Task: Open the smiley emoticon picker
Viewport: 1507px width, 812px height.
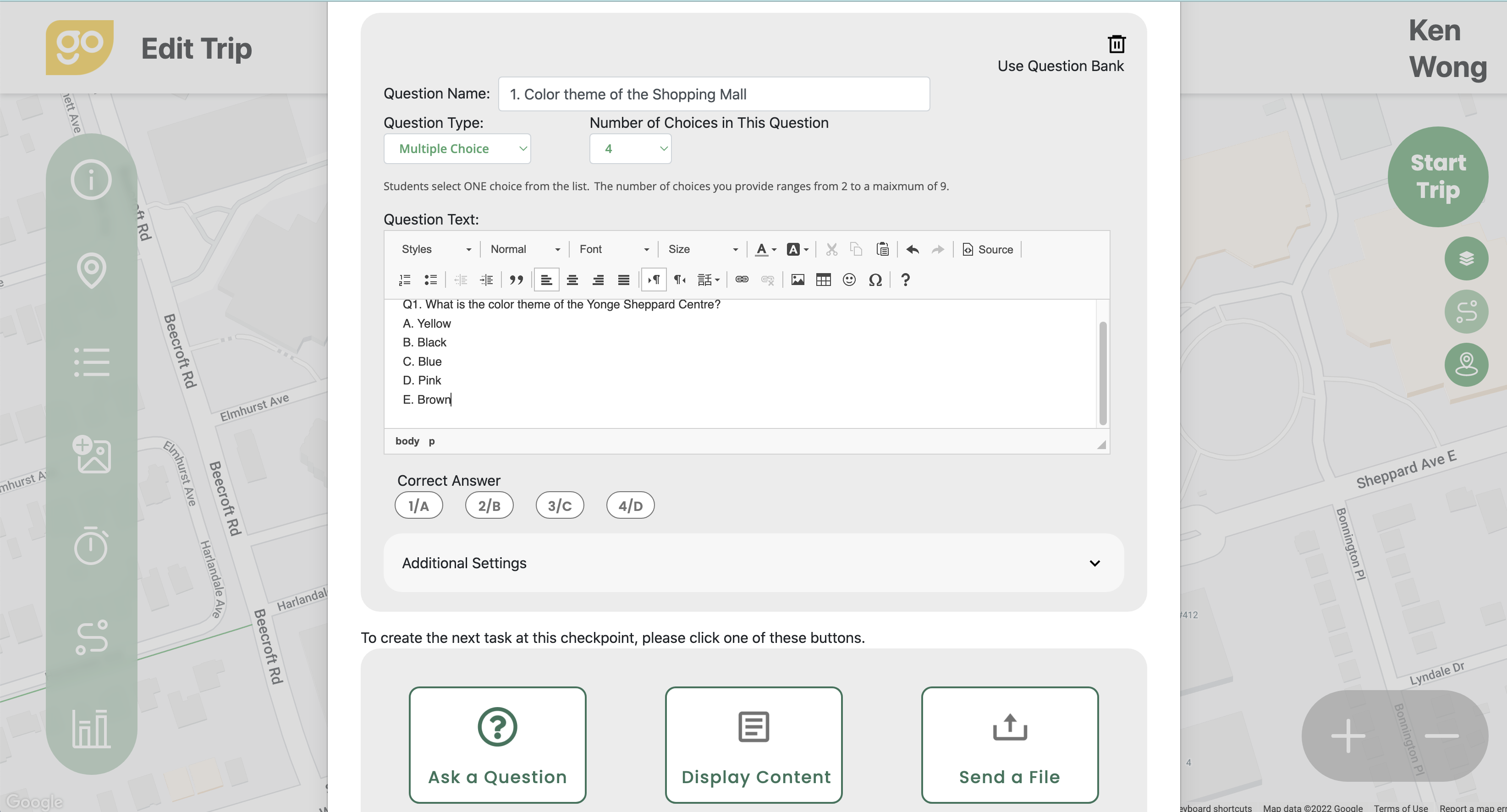Action: (849, 280)
